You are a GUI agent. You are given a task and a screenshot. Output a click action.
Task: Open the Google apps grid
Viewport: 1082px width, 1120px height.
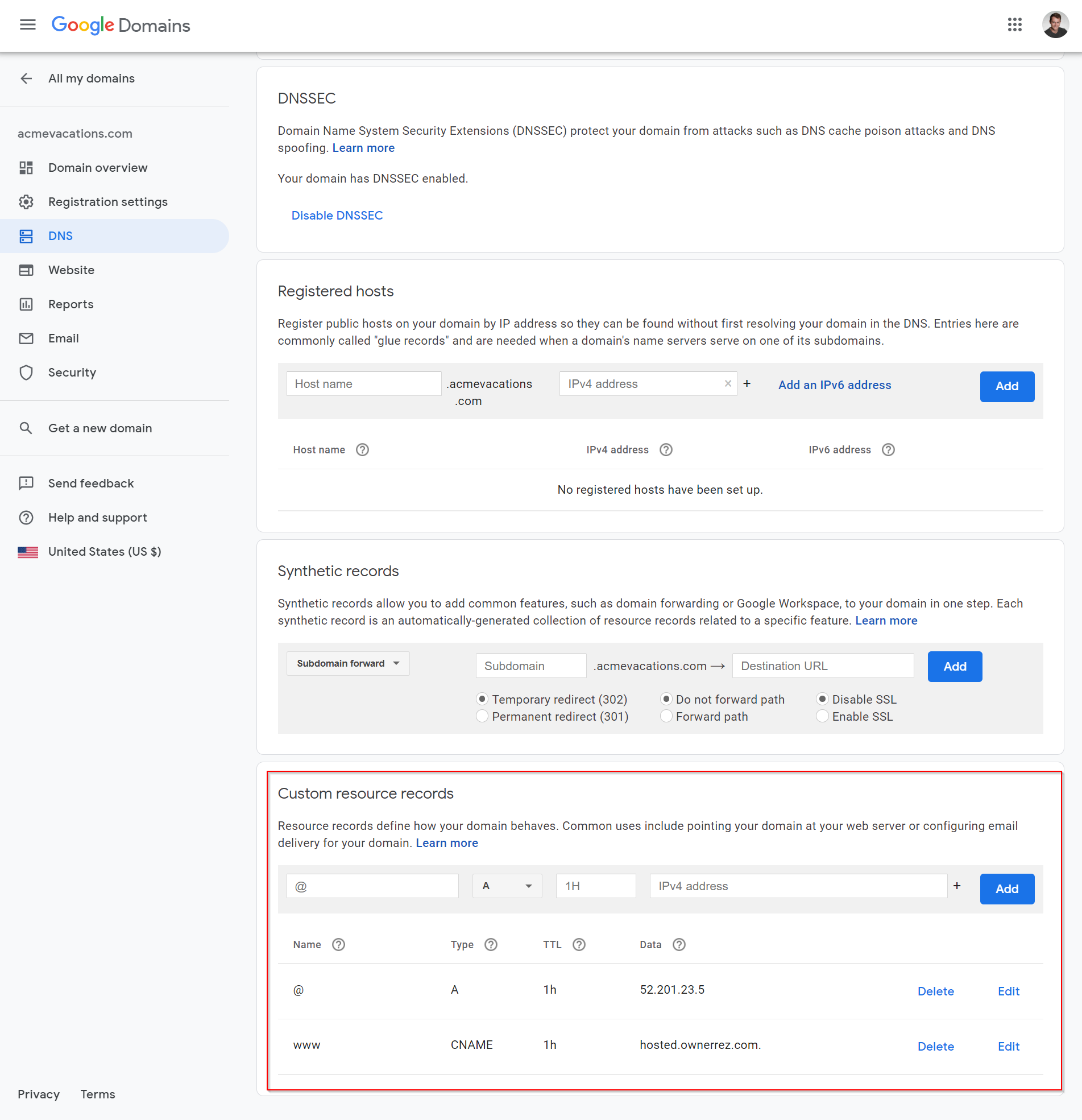pyautogui.click(x=1014, y=24)
